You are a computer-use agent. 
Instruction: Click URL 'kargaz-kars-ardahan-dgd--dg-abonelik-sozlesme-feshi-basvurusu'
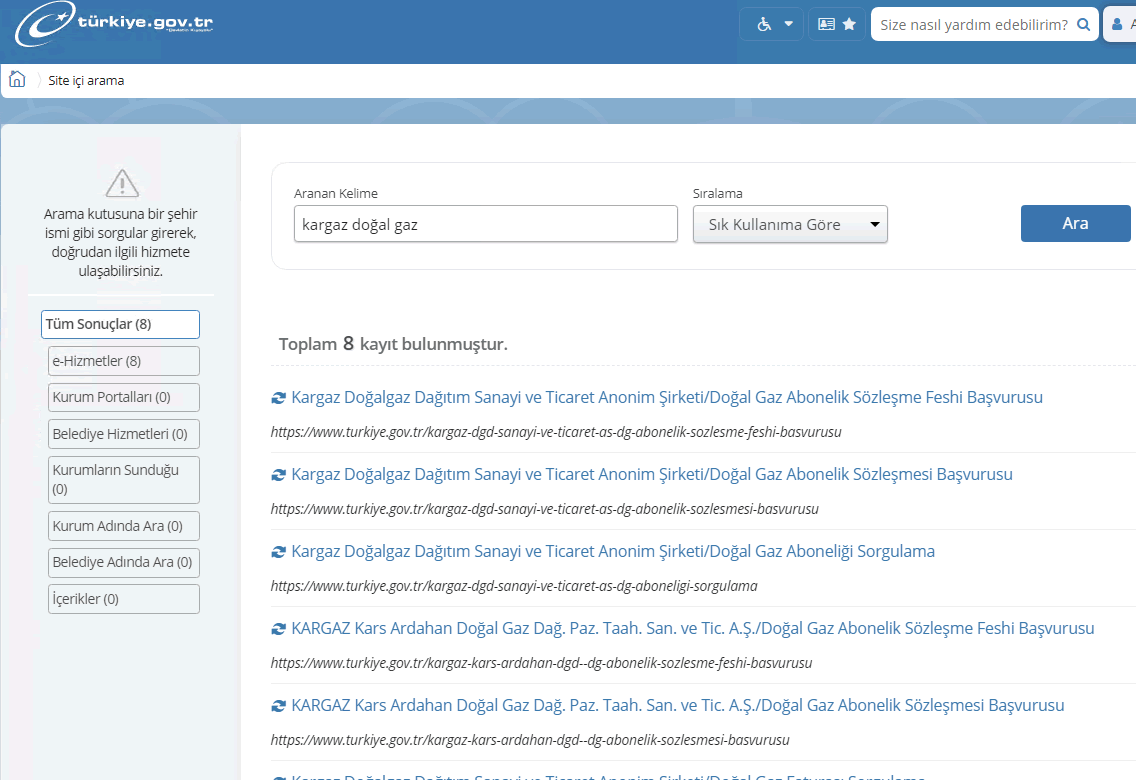point(541,663)
